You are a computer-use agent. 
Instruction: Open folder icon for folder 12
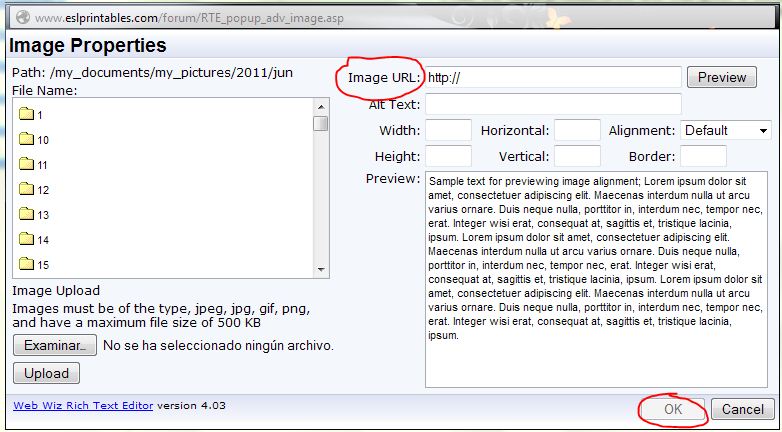click(x=26, y=190)
